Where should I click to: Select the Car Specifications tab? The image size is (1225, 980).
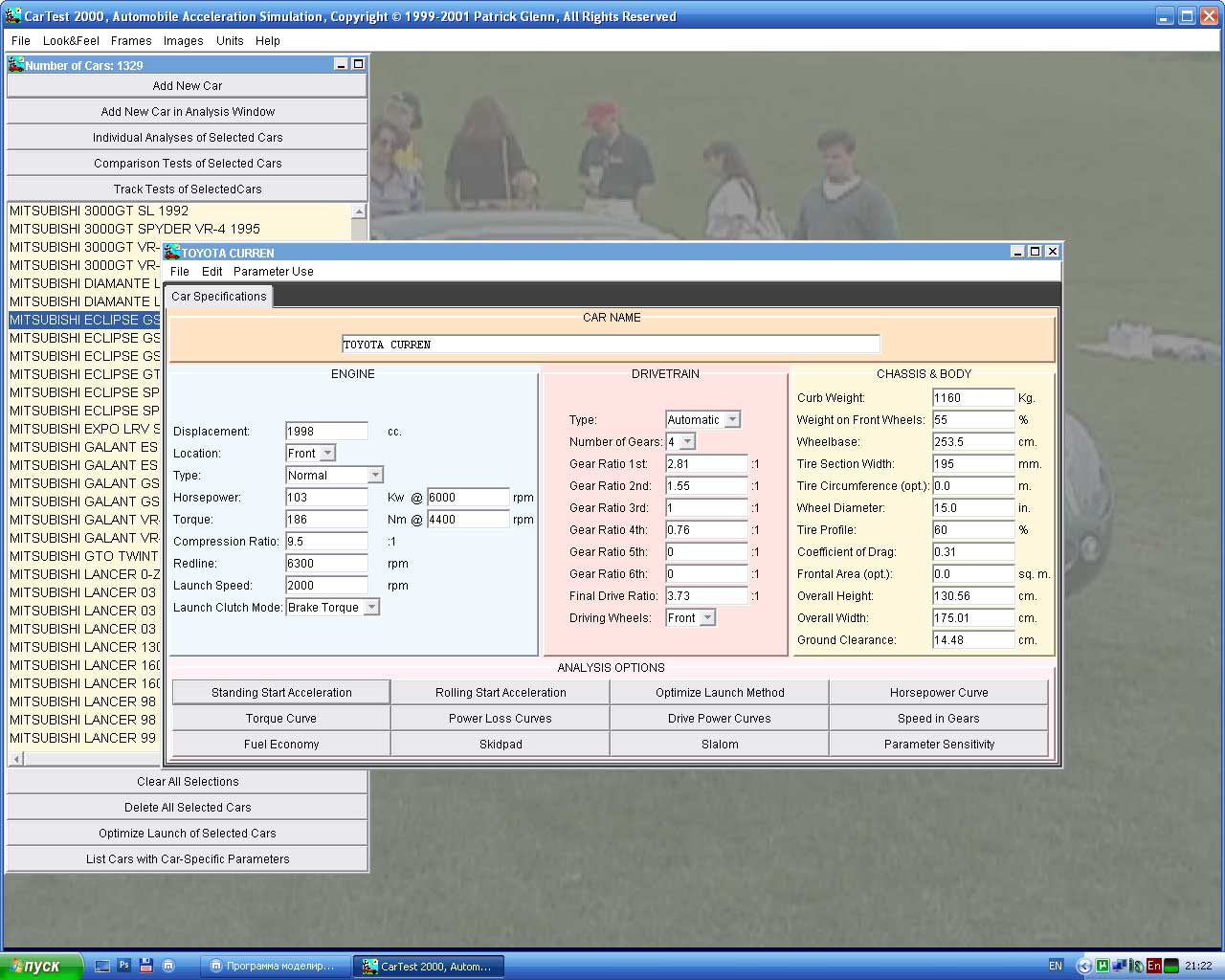(219, 297)
